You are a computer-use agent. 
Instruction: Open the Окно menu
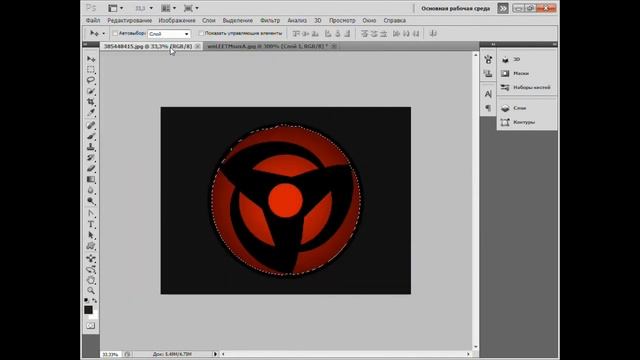[369, 20]
